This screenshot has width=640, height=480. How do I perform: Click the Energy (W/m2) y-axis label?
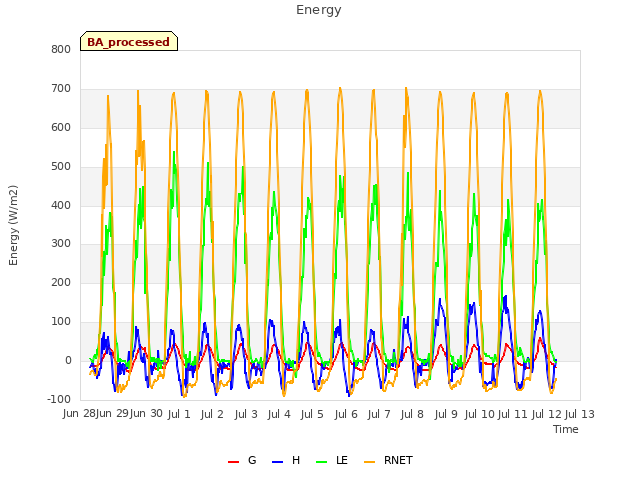(x=13, y=225)
